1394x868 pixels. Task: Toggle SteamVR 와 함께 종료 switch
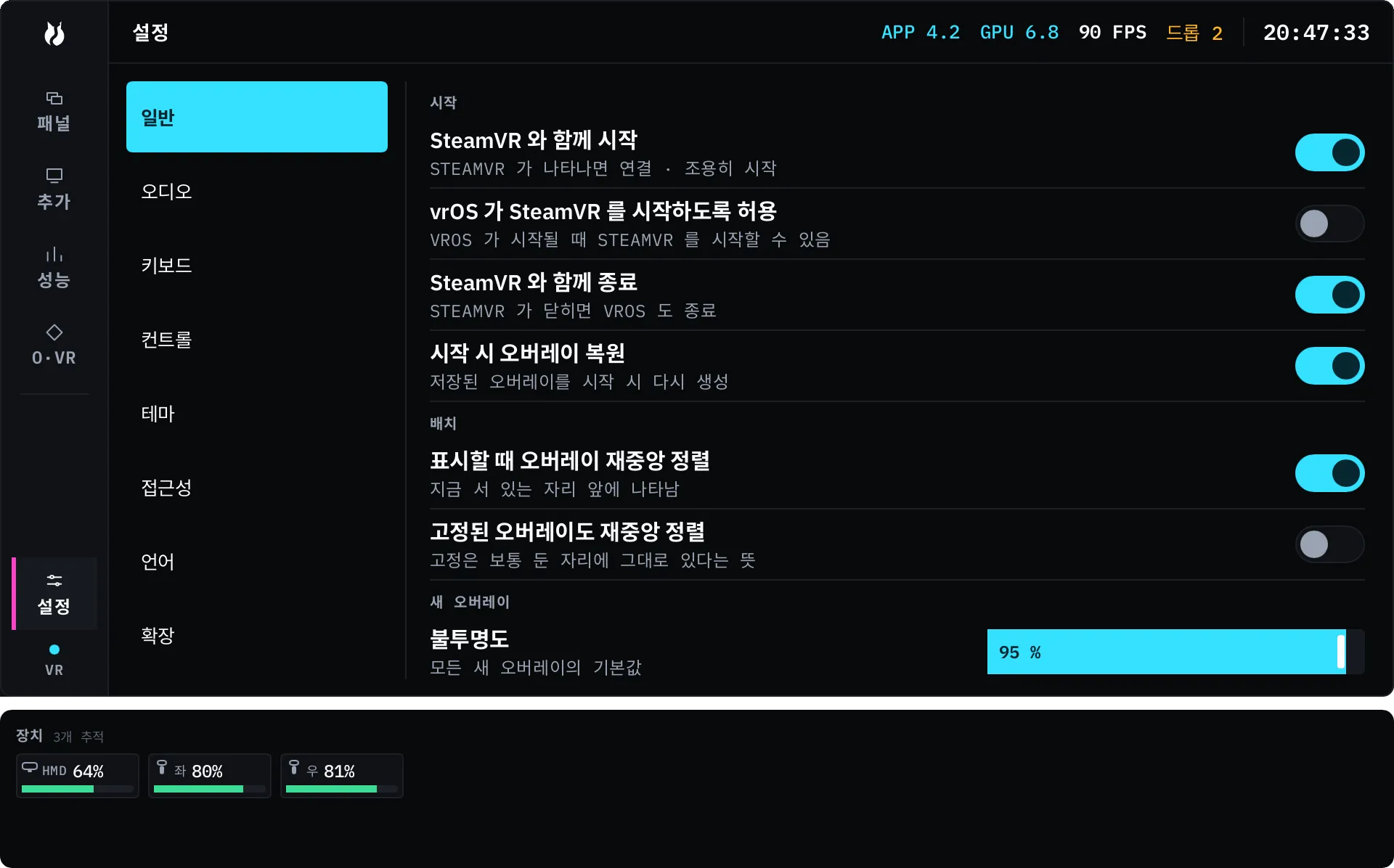1329,295
